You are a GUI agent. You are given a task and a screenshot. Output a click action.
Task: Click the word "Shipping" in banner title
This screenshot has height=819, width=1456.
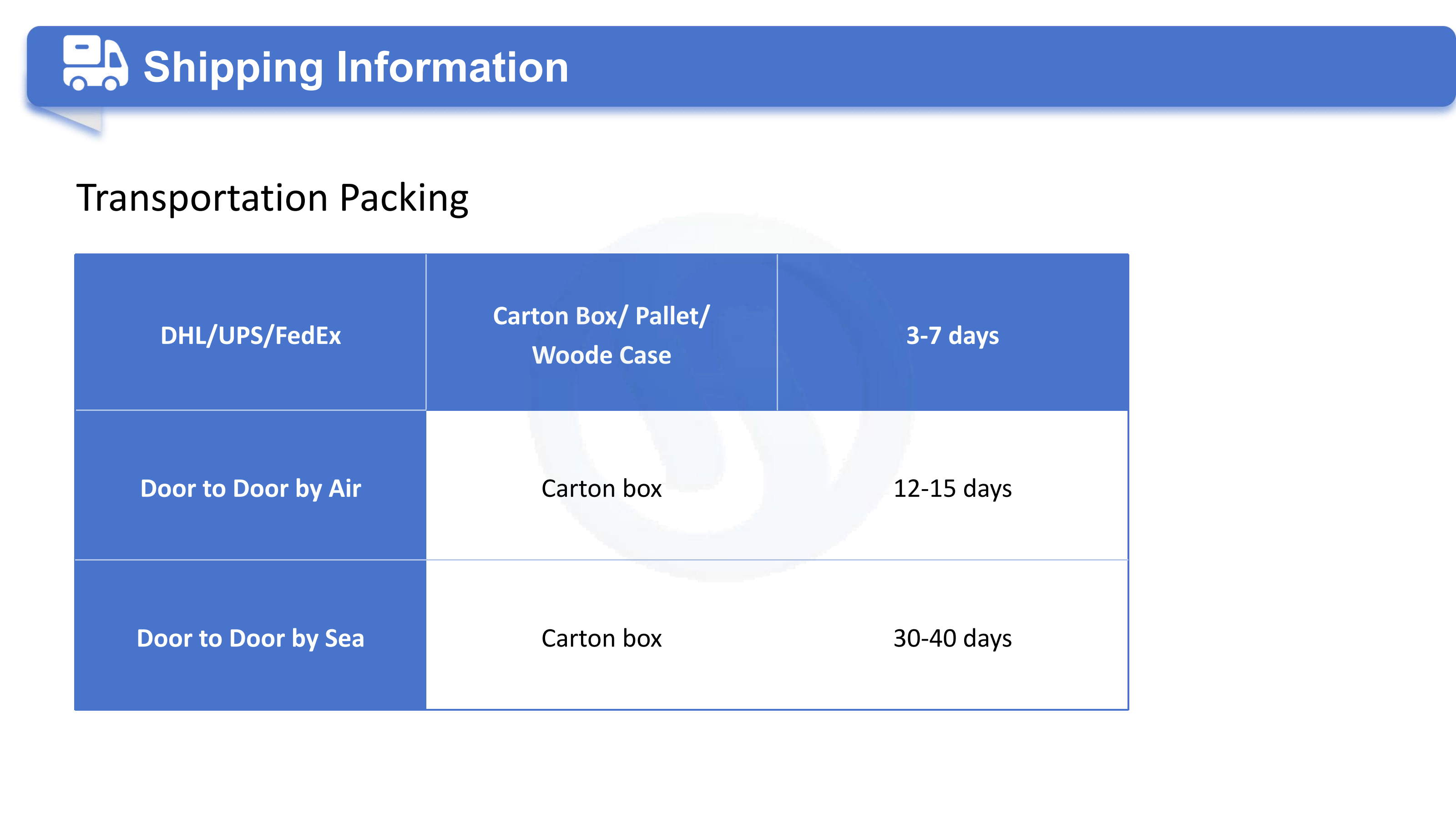coord(233,68)
